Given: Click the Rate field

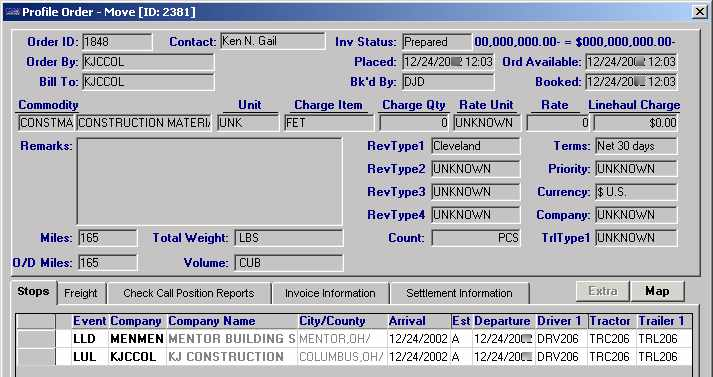Looking at the screenshot, I should click(x=558, y=123).
